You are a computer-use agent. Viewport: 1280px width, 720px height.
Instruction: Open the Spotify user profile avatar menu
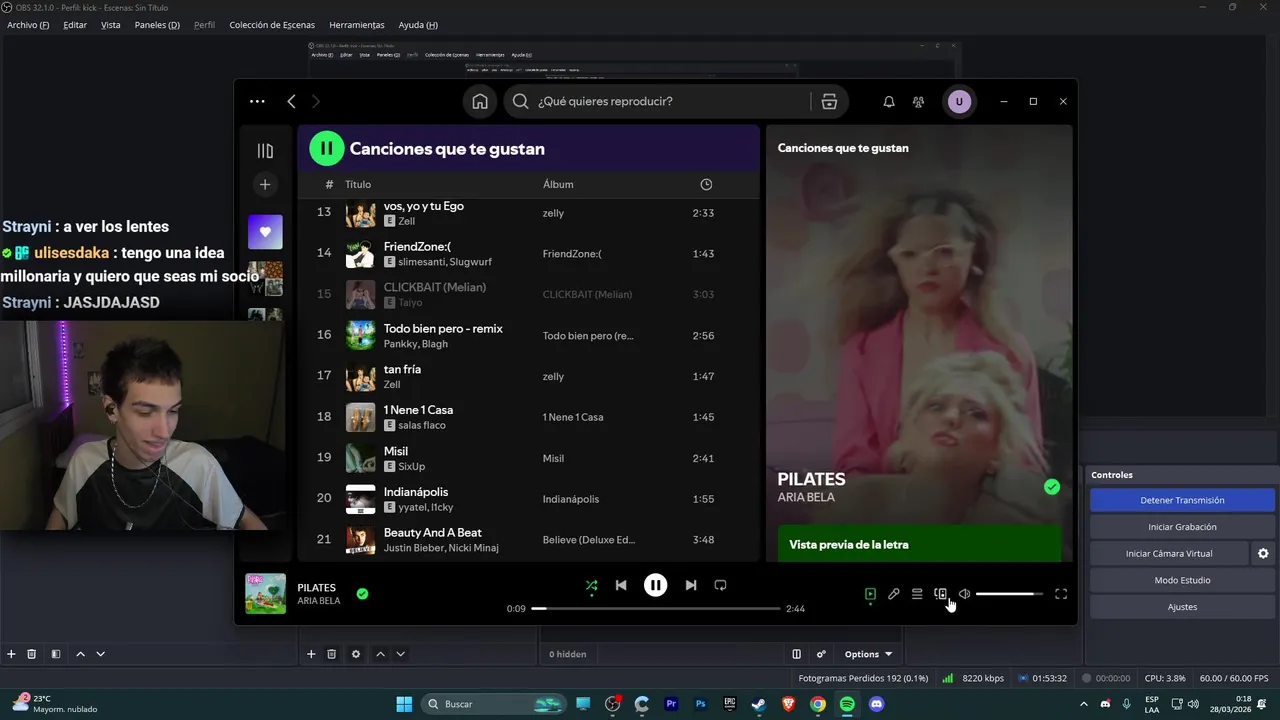click(959, 101)
